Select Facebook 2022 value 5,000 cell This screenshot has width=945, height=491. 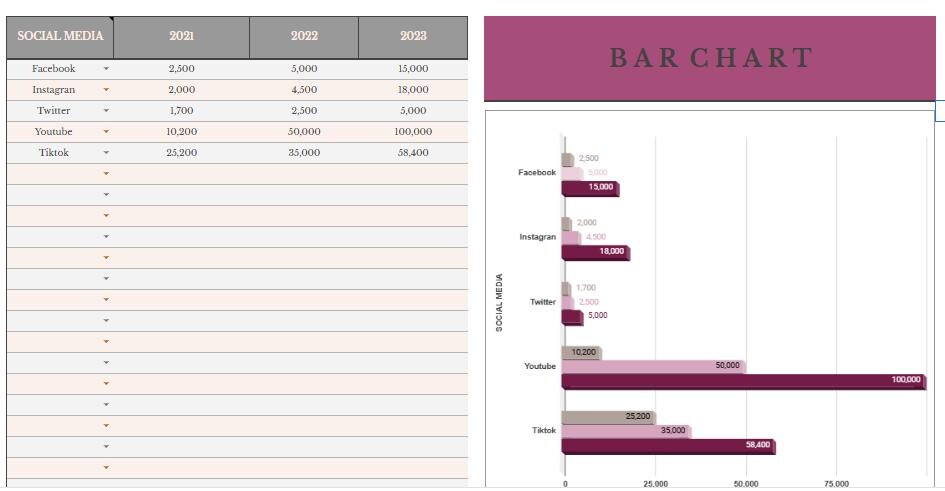(x=304, y=69)
